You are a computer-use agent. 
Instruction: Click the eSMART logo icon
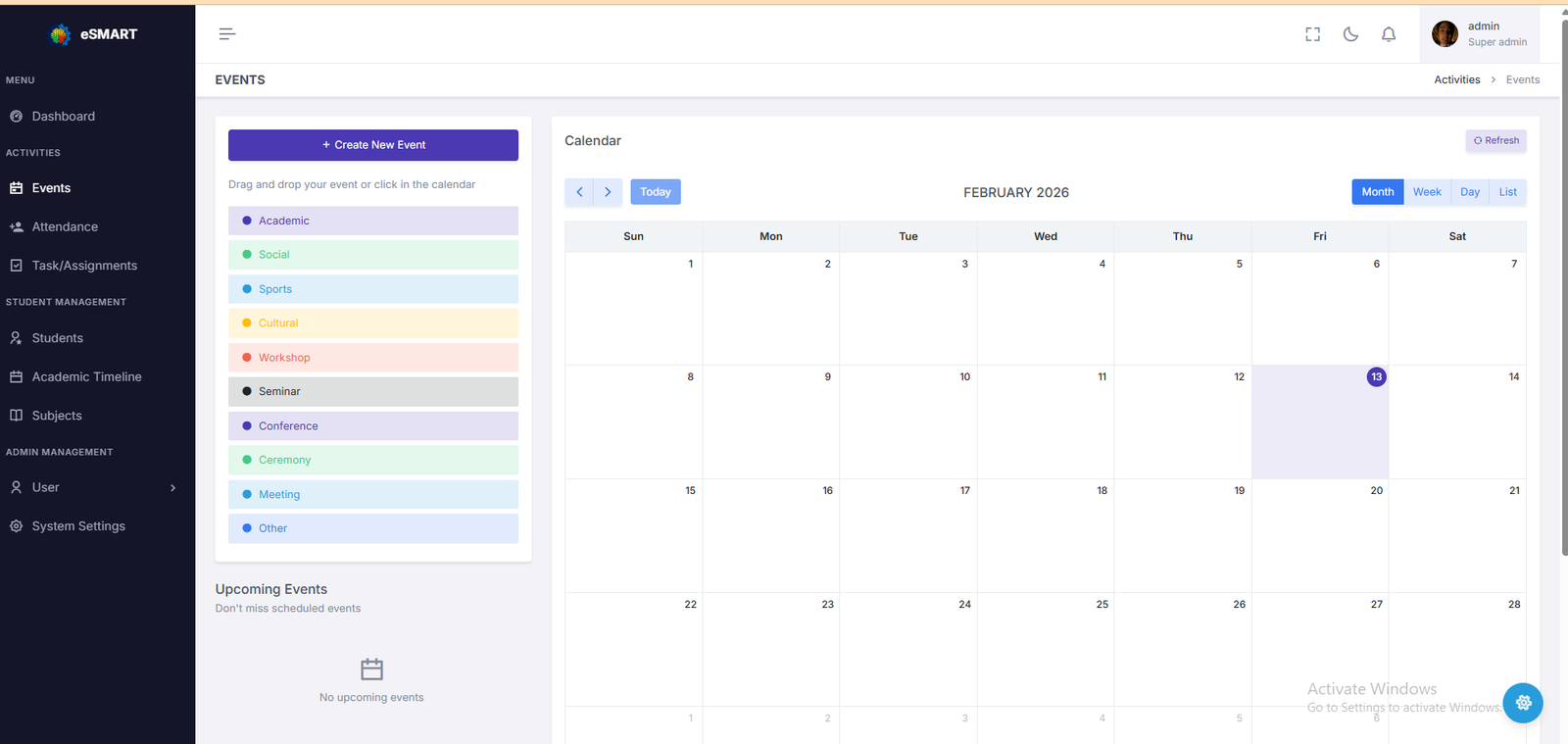[x=61, y=34]
